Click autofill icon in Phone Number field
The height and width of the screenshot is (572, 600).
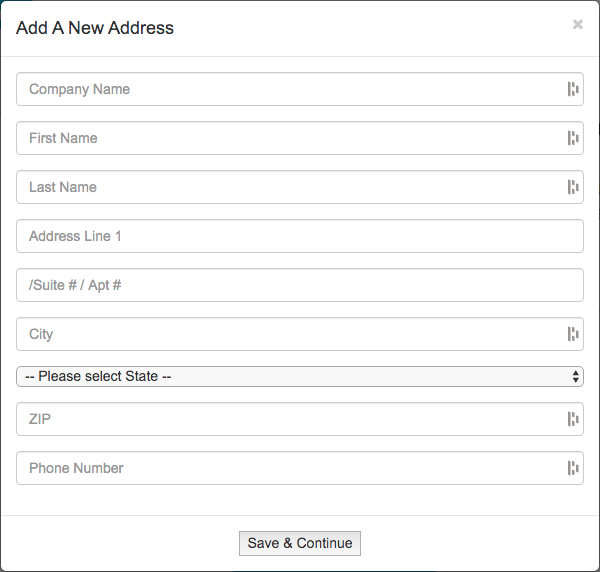point(573,468)
